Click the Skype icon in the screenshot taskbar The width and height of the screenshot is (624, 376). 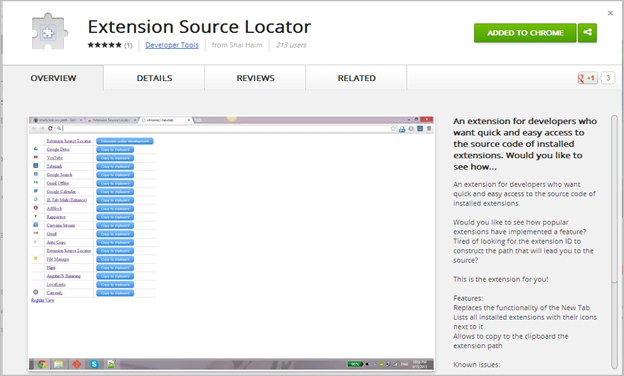(94, 364)
